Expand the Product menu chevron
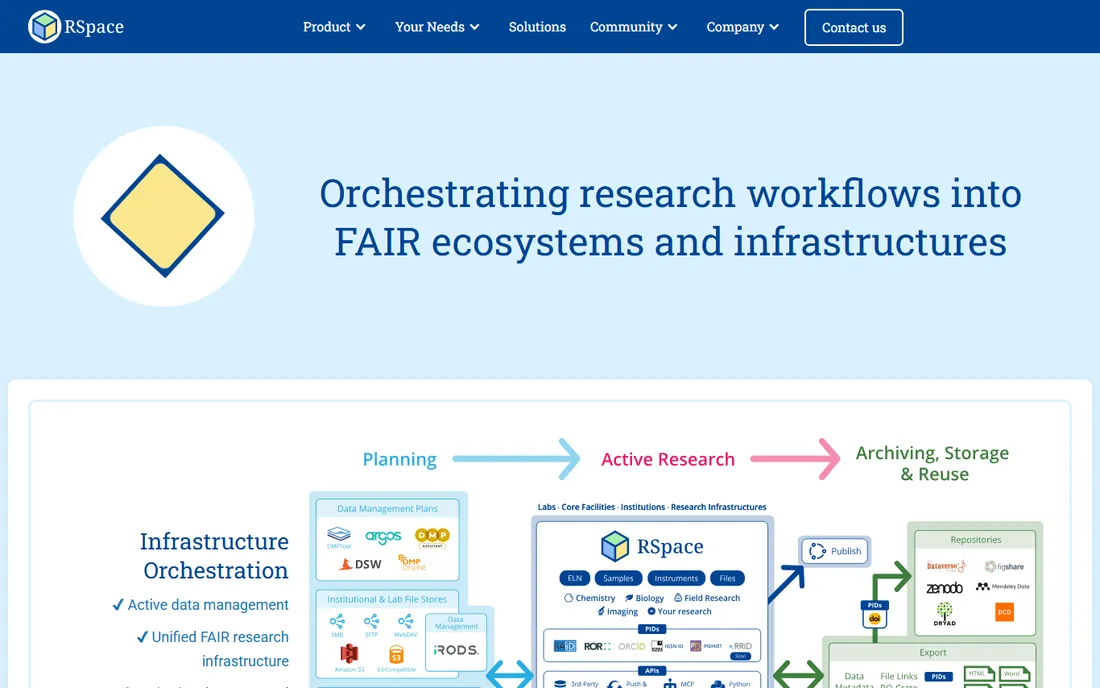This screenshot has width=1100, height=688. (x=361, y=27)
